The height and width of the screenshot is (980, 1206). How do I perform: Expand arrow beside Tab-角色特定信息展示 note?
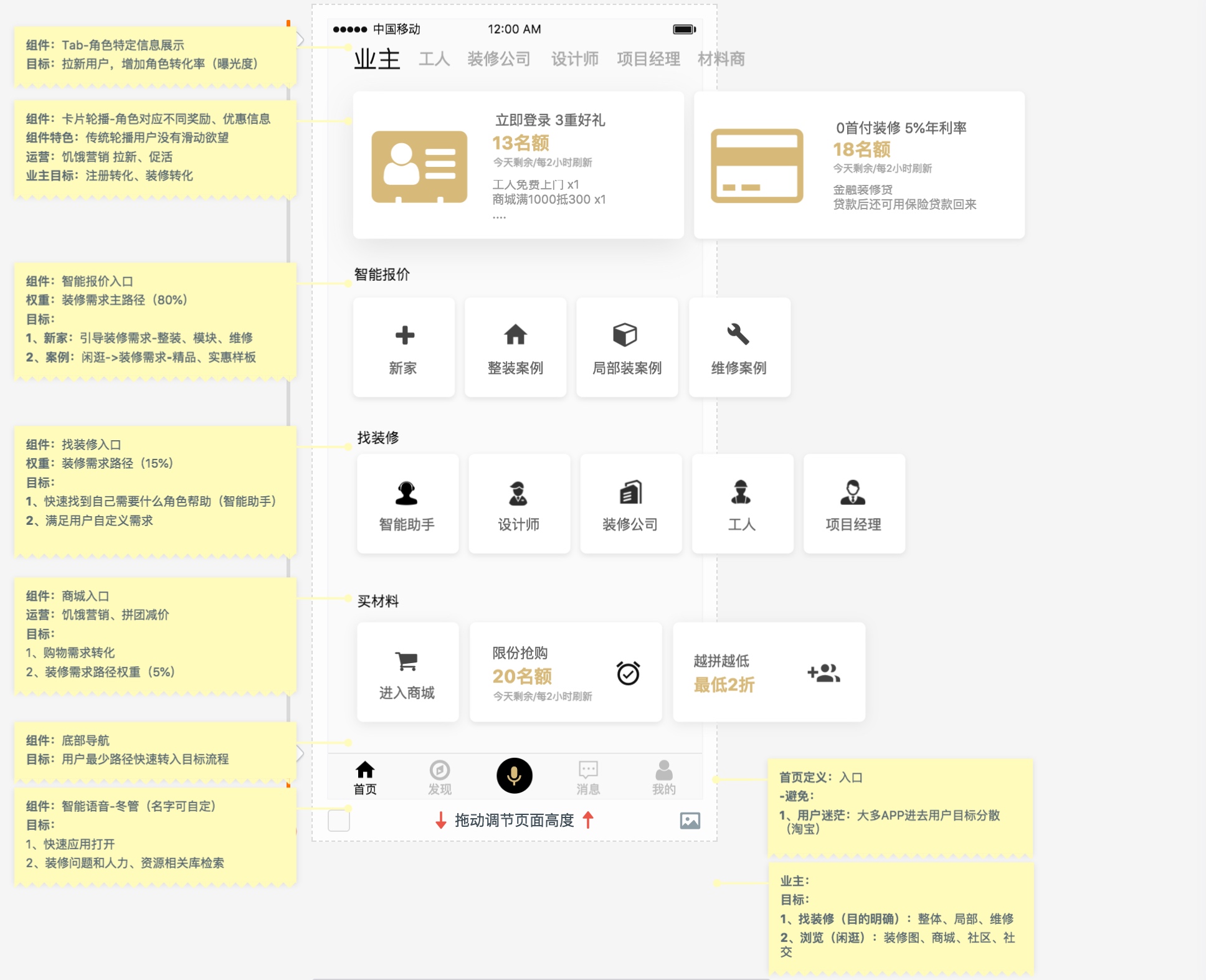coord(301,40)
